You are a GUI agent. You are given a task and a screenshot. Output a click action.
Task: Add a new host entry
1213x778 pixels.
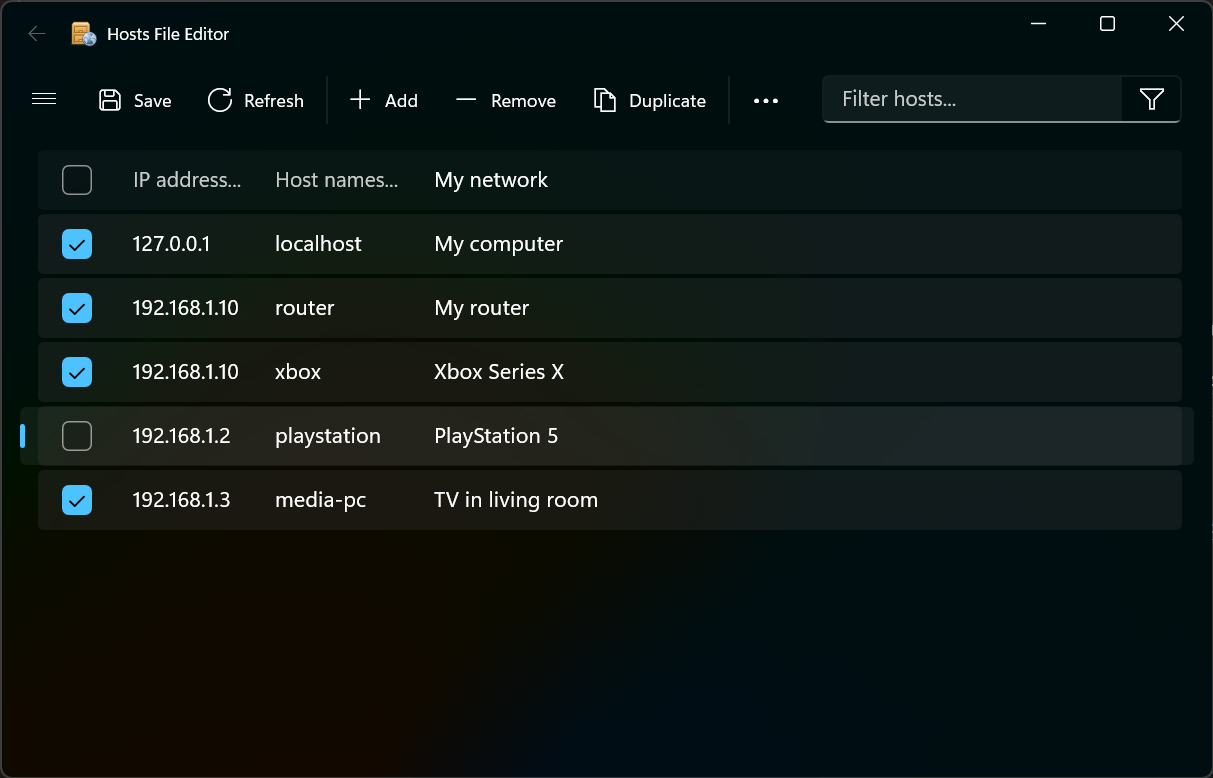[x=384, y=100]
